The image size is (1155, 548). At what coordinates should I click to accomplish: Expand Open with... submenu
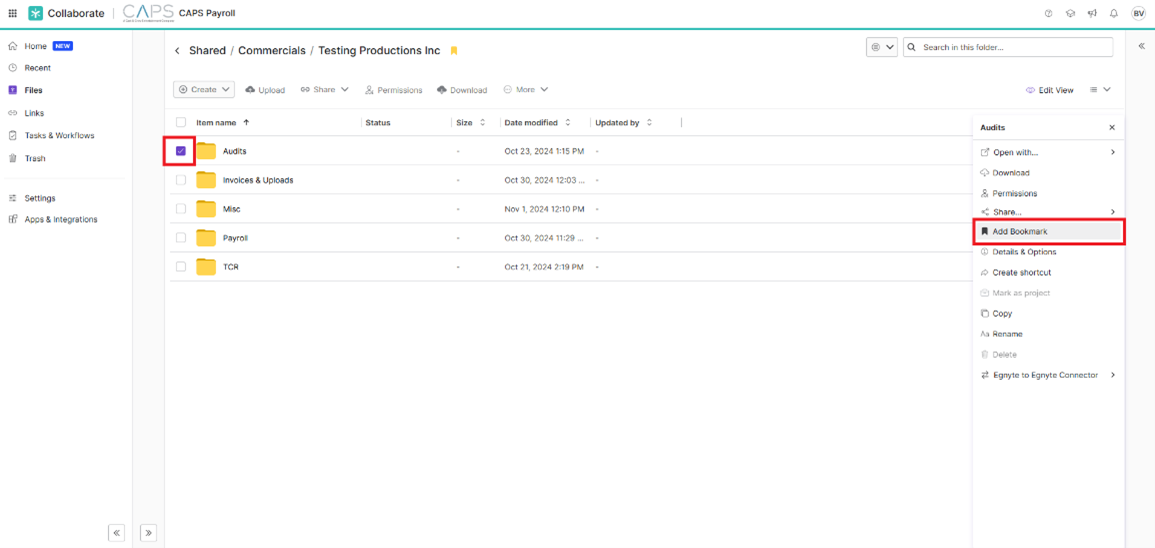(1048, 152)
